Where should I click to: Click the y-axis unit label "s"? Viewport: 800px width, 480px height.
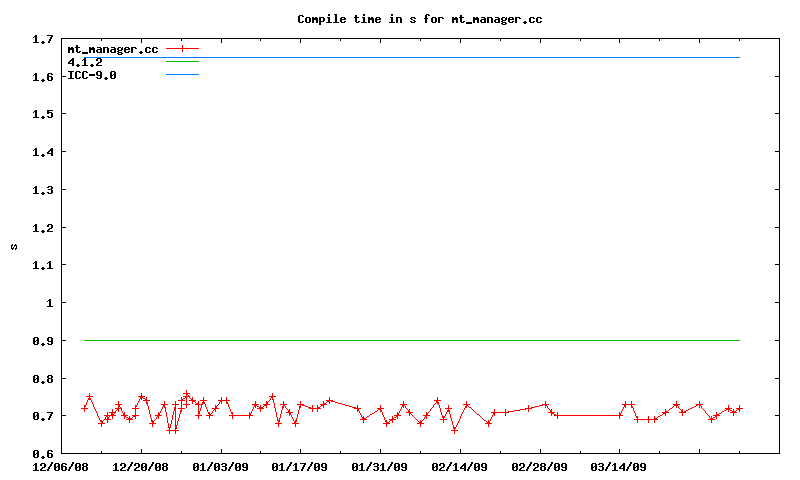[x=14, y=246]
